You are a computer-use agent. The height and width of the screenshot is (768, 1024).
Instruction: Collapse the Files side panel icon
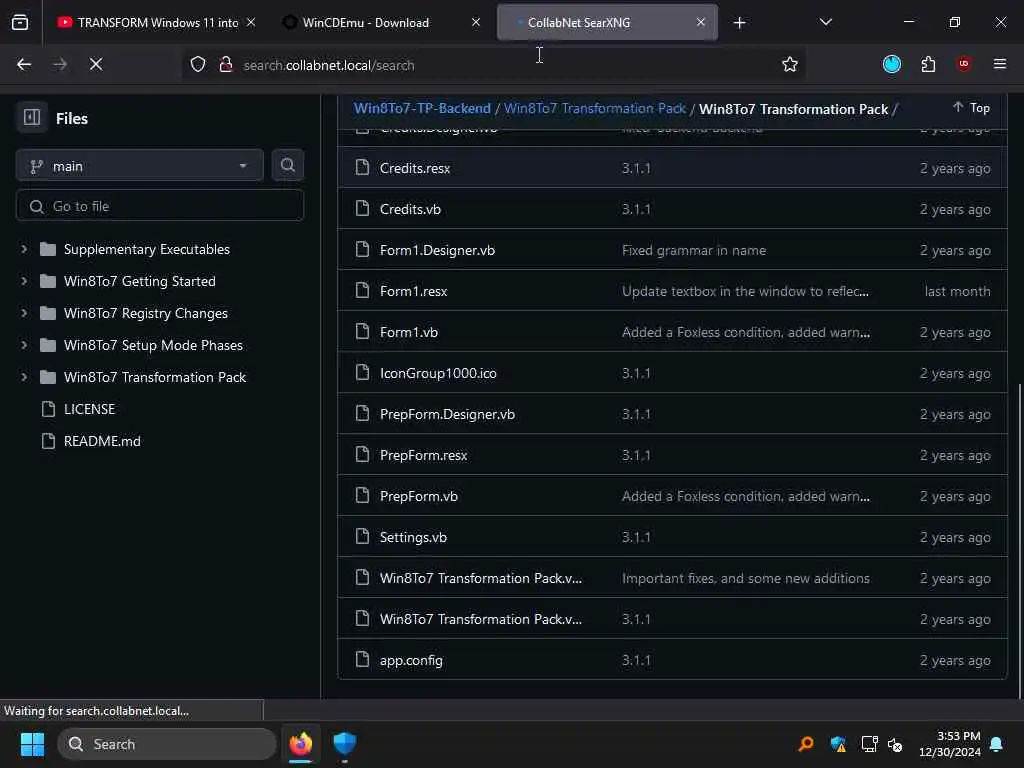coord(31,118)
